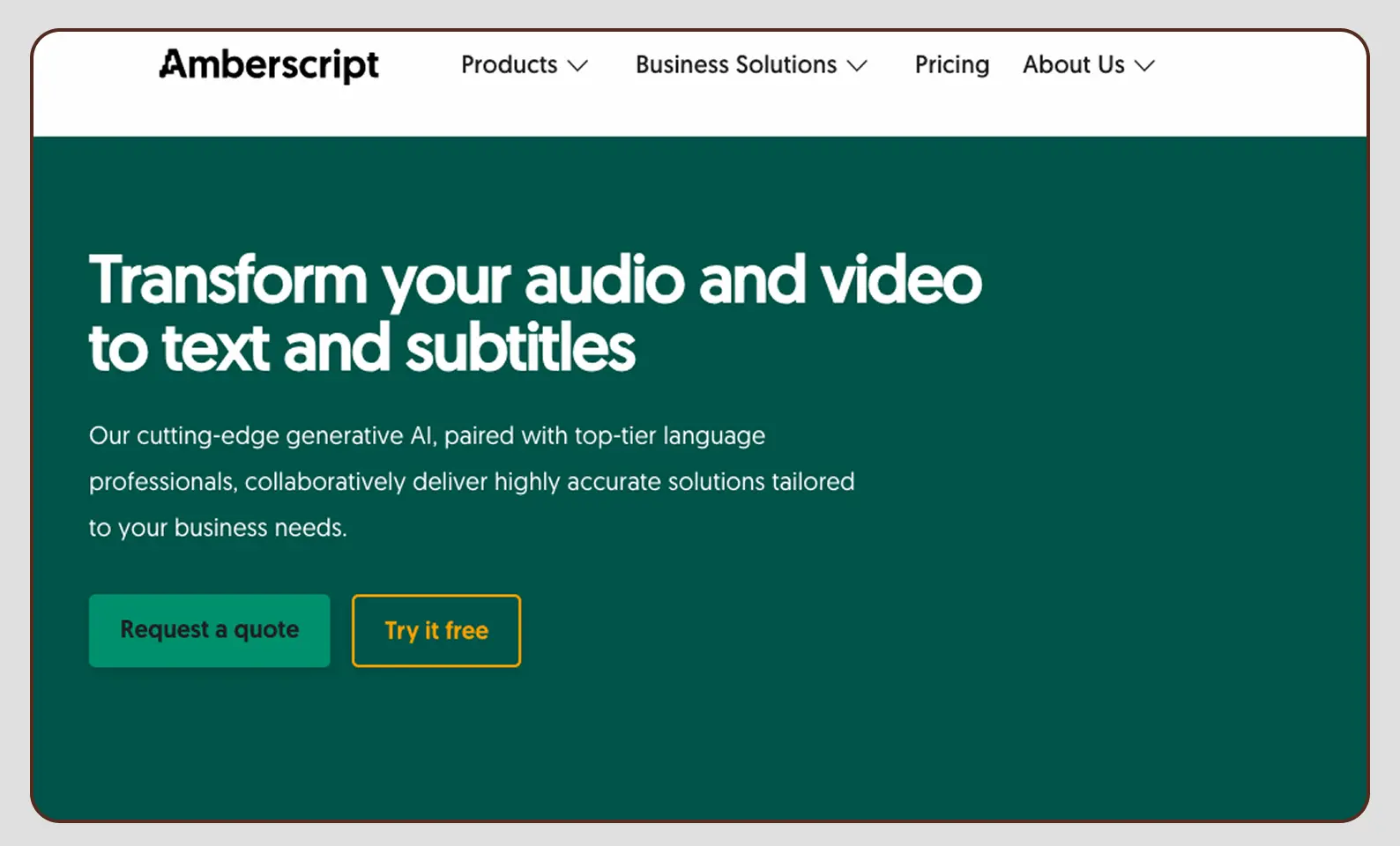Screen dimensions: 1400x846
Task: Open the About Us menu
Action: [x=1073, y=65]
